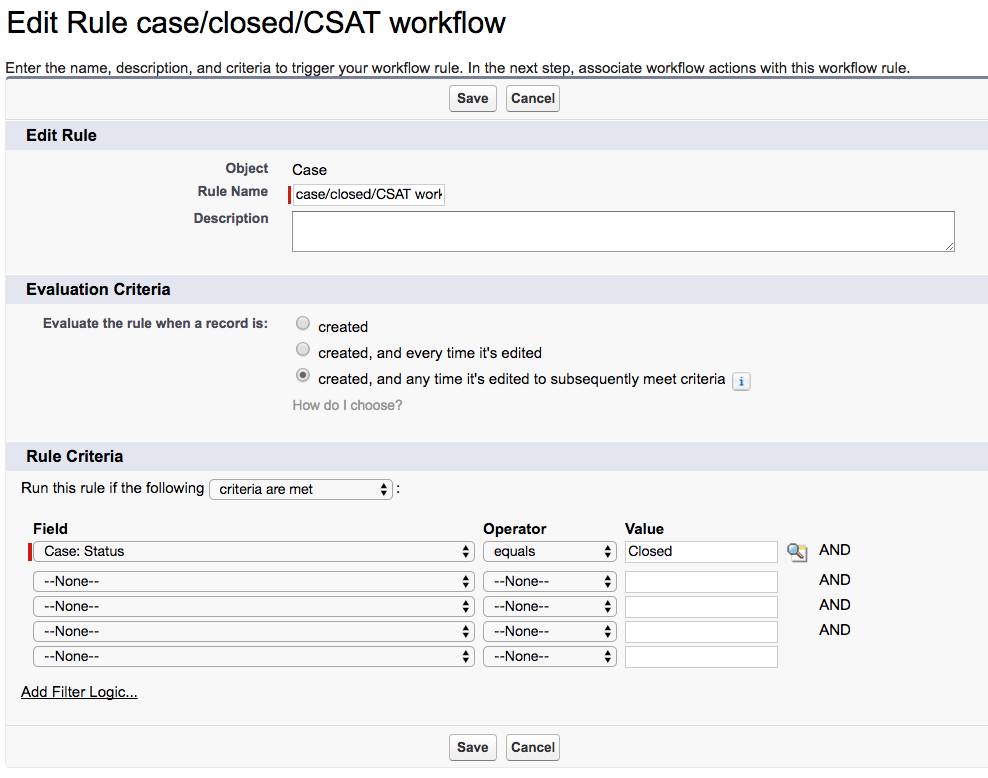Click into the Rule Name text field
988x778 pixels.
pyautogui.click(x=368, y=194)
